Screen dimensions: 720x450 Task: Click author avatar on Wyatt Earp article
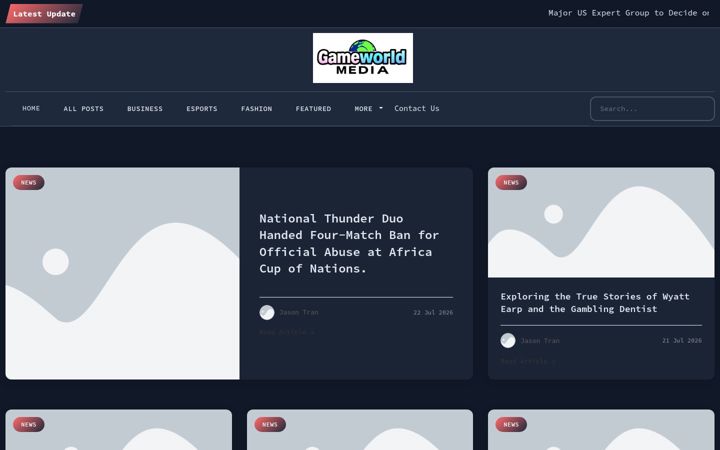click(508, 341)
